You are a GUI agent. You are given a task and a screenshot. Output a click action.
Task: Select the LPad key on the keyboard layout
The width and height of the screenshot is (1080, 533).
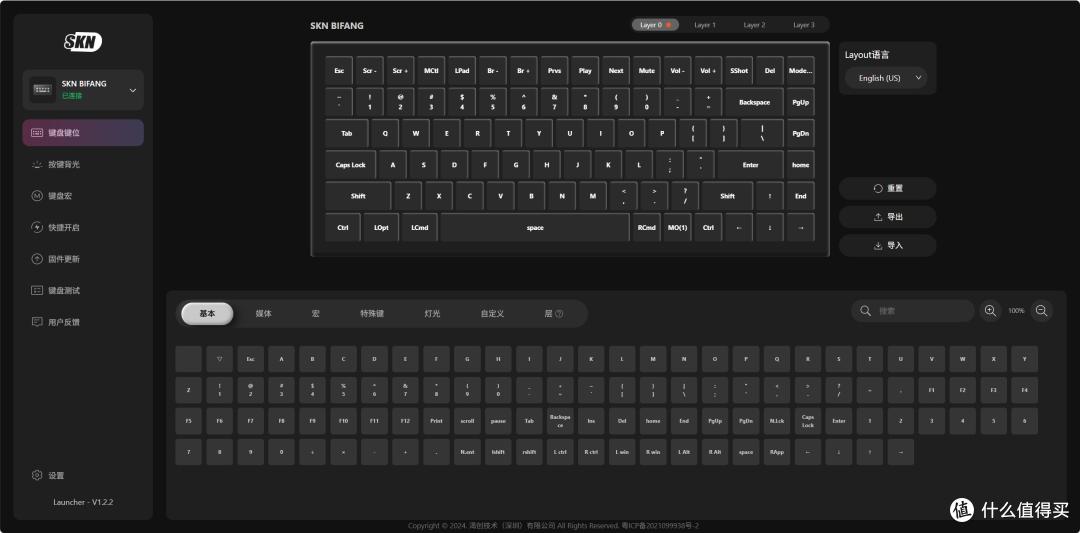coord(462,70)
